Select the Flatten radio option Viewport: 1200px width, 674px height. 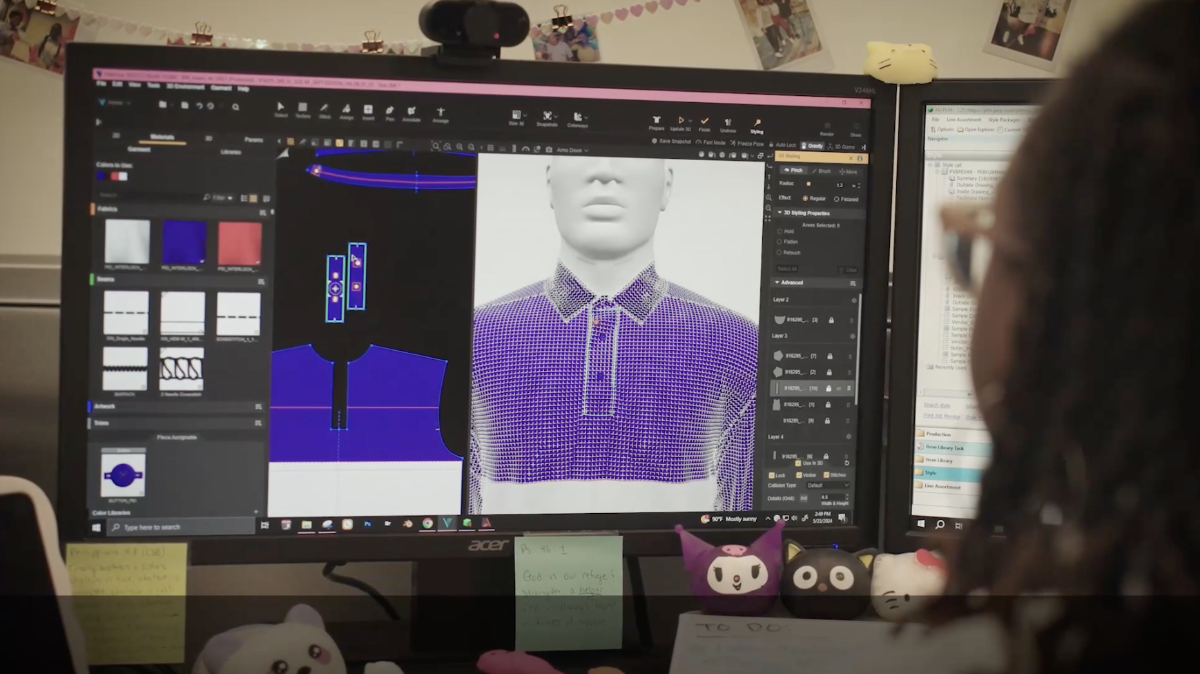click(x=780, y=241)
